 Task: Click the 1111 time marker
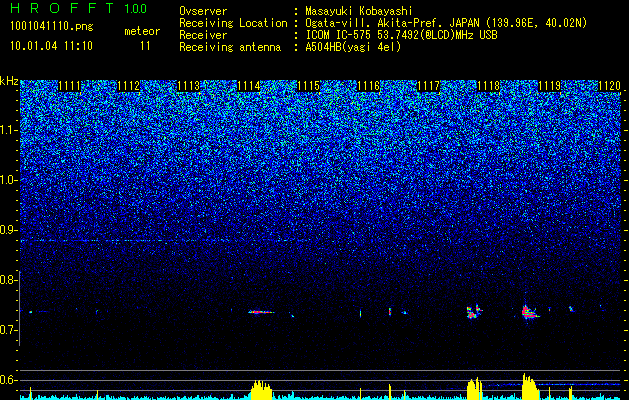coord(69,86)
